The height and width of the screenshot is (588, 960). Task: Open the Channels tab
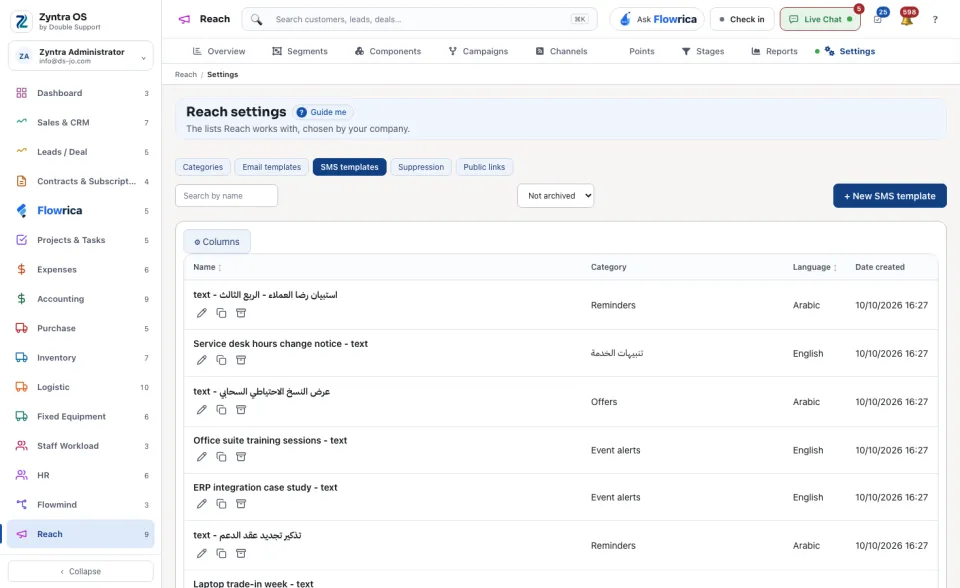(561, 51)
